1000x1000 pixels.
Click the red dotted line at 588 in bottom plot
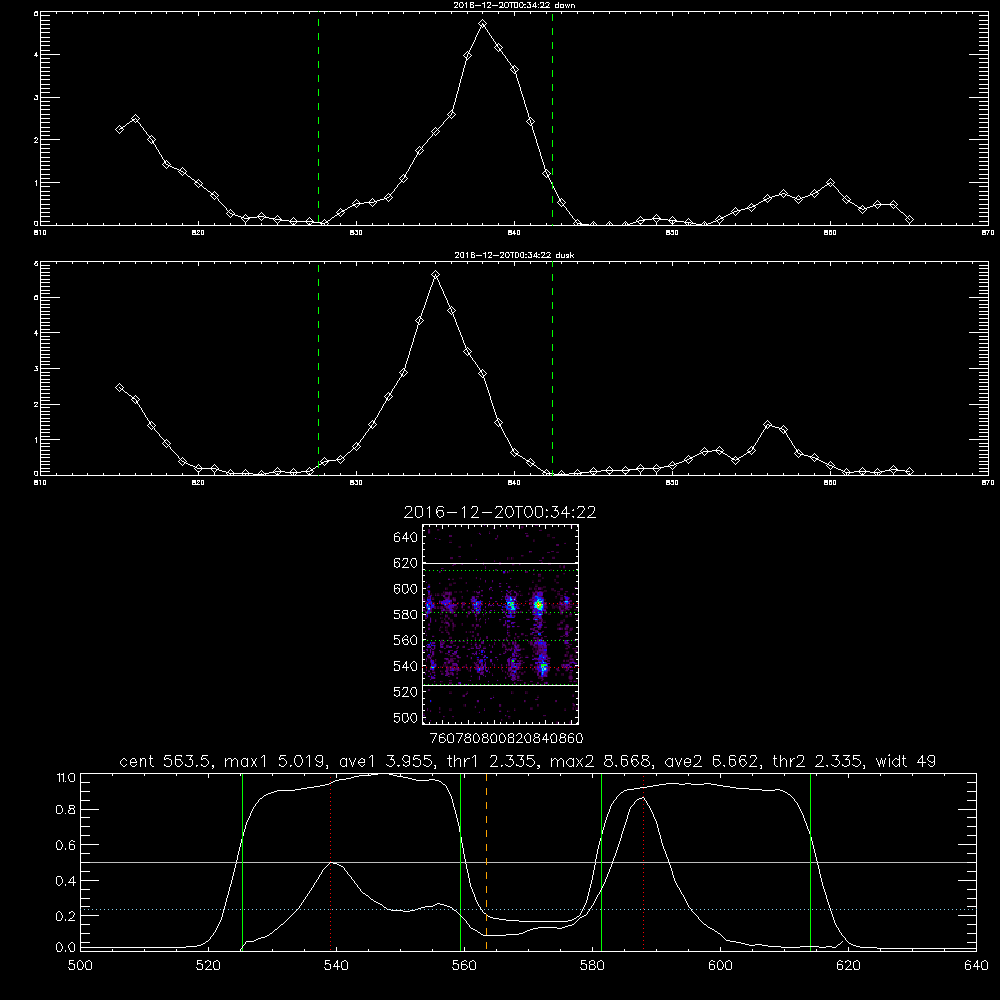643,862
